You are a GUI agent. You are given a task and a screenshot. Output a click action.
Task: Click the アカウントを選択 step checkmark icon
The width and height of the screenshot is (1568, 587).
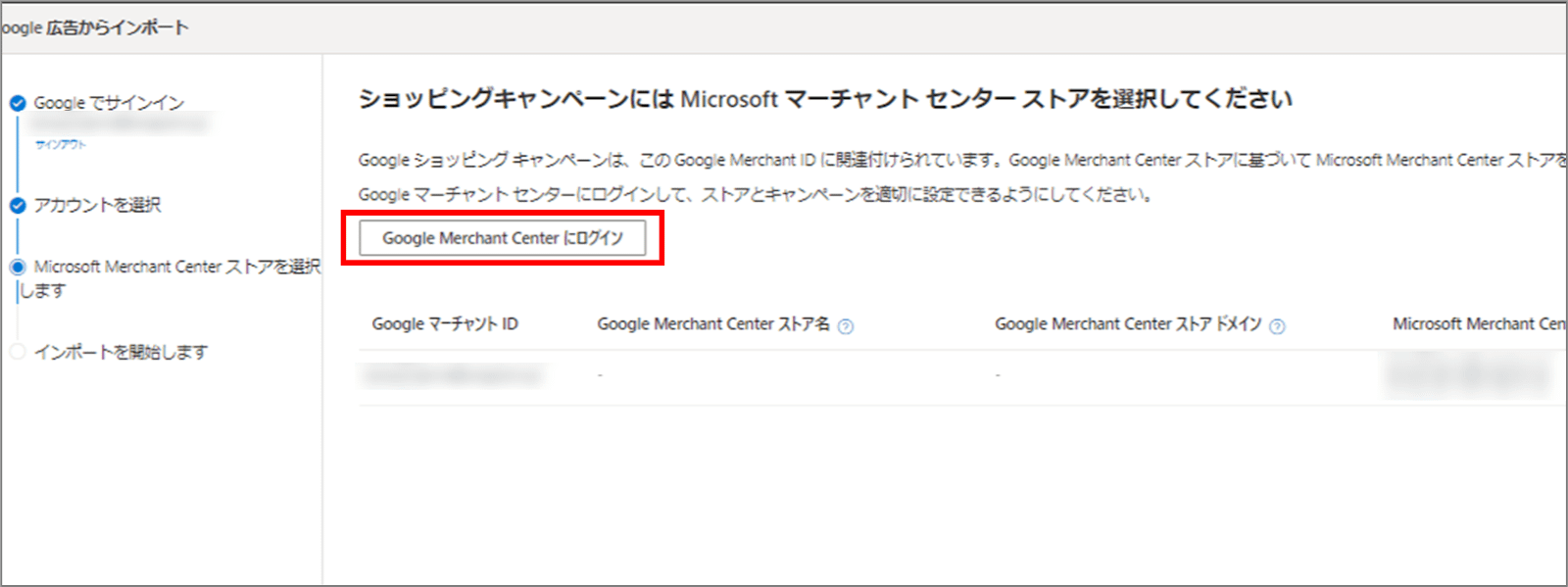click(18, 205)
